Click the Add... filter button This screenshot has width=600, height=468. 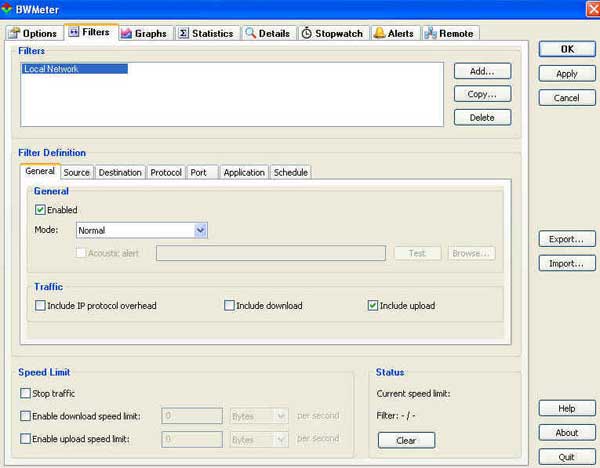tap(482, 71)
